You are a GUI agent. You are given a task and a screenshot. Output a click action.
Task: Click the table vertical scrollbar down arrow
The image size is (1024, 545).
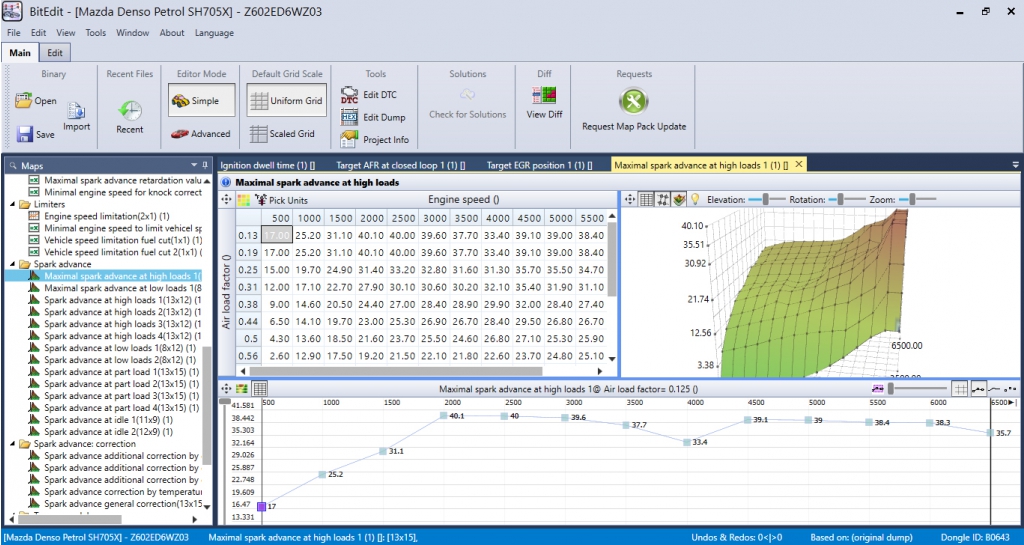click(612, 359)
